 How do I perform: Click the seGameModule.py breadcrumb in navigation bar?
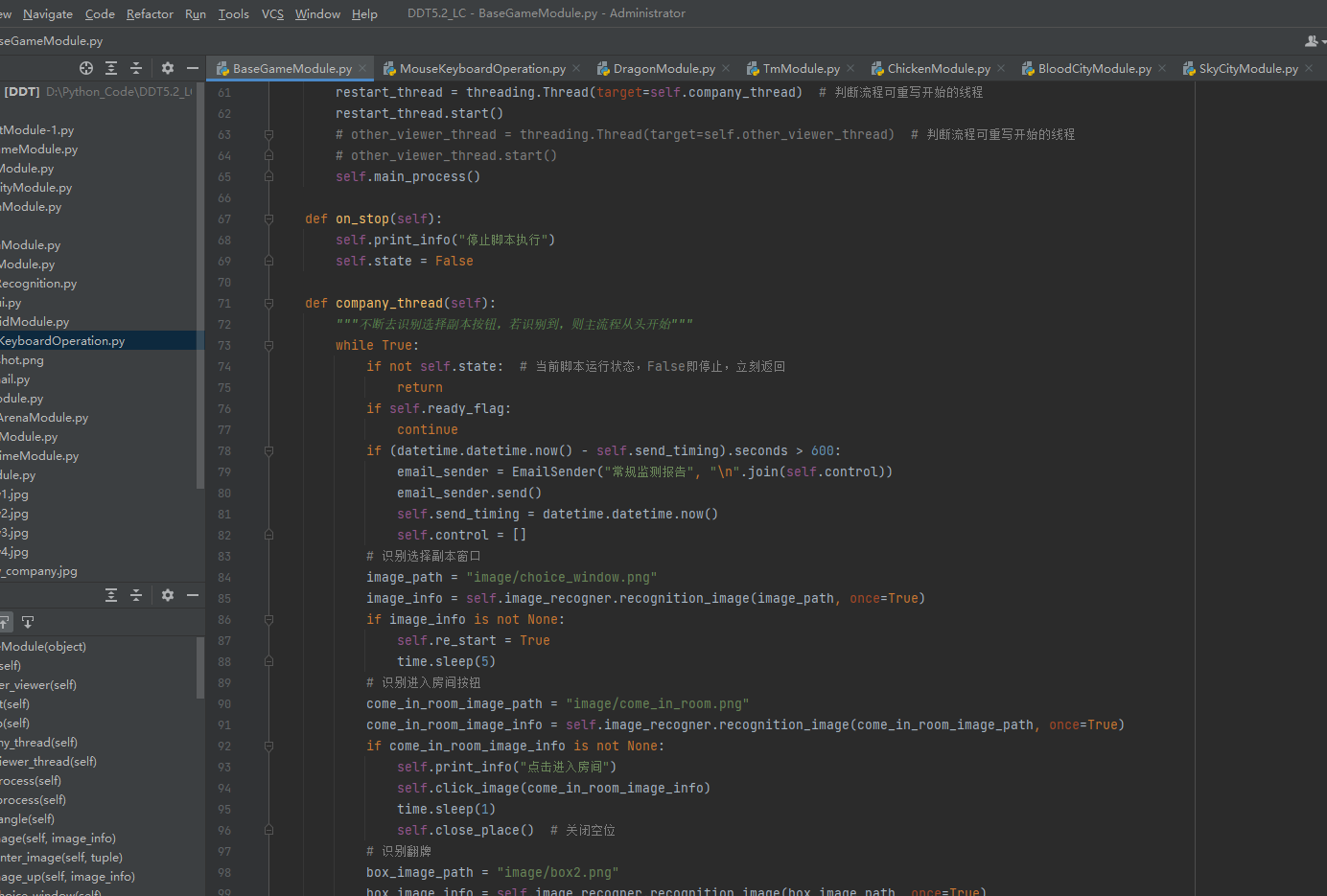click(x=51, y=41)
